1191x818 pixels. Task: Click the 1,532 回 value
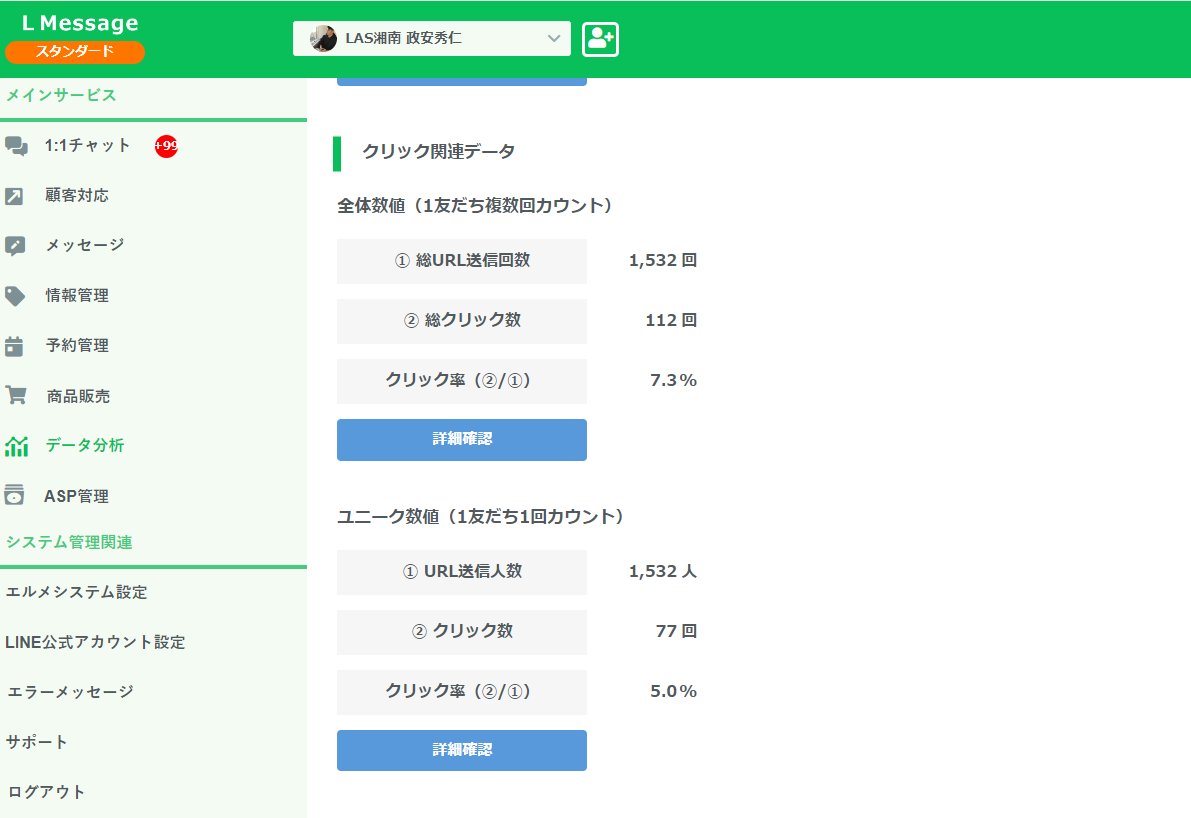click(x=662, y=261)
